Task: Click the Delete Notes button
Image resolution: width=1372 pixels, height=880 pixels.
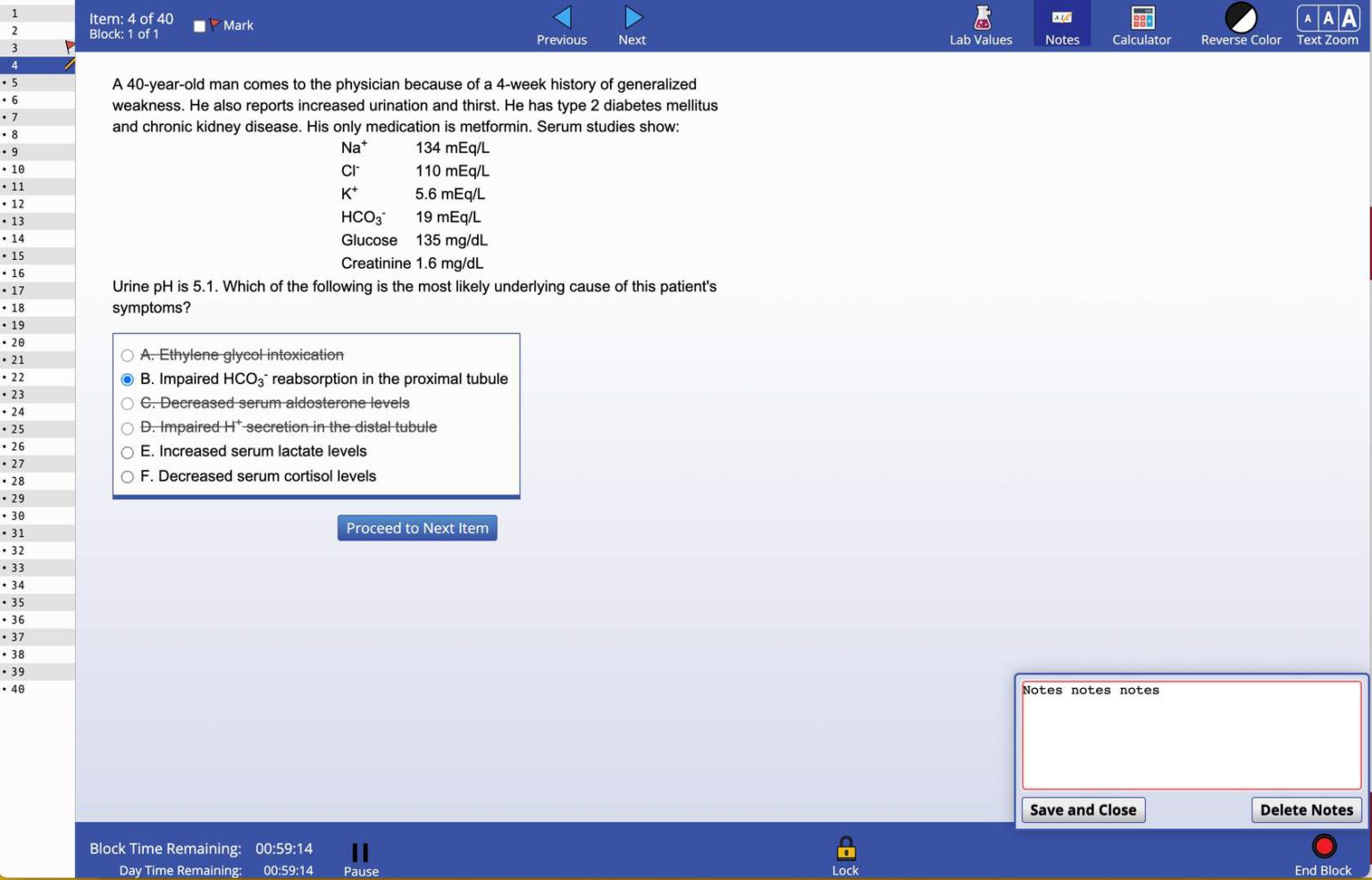Action: [1306, 809]
